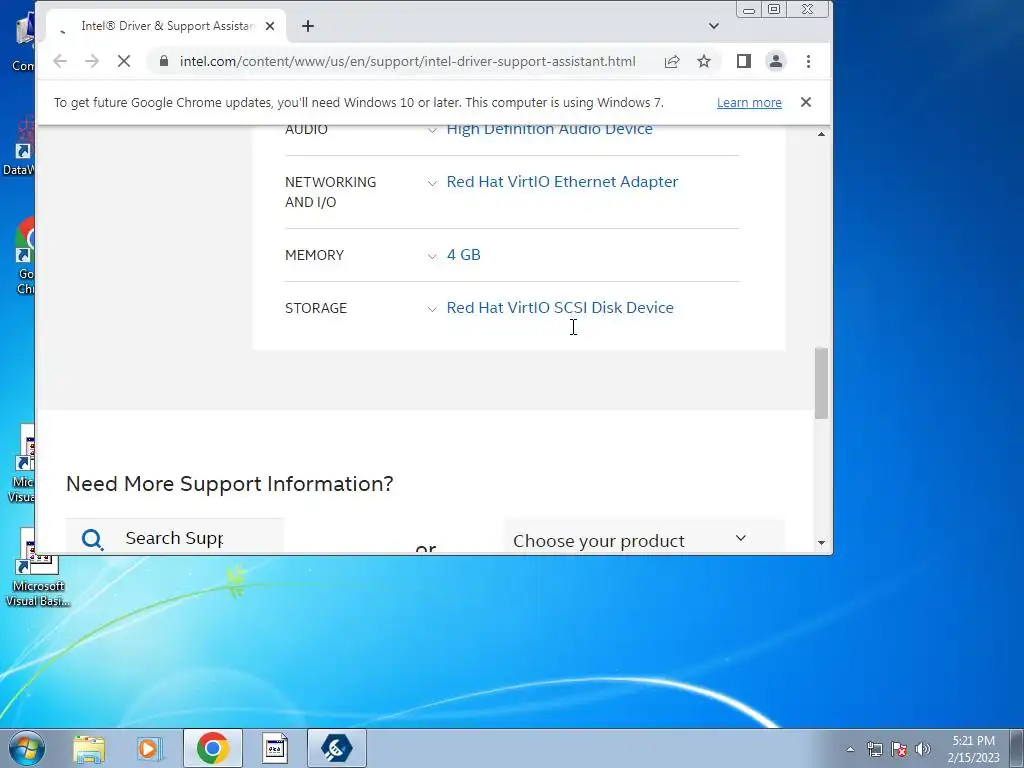Open Chrome side panel
Viewport: 1024px width, 768px height.
point(743,61)
